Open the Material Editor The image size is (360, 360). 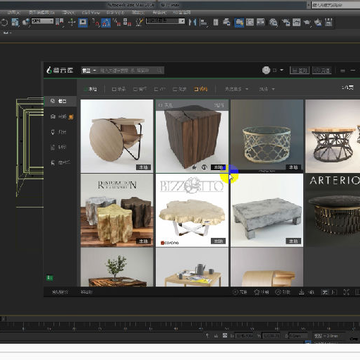(273, 22)
